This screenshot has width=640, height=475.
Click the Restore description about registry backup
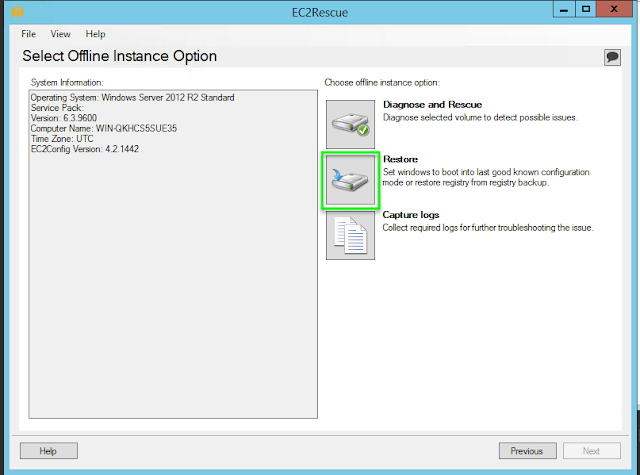click(x=486, y=177)
